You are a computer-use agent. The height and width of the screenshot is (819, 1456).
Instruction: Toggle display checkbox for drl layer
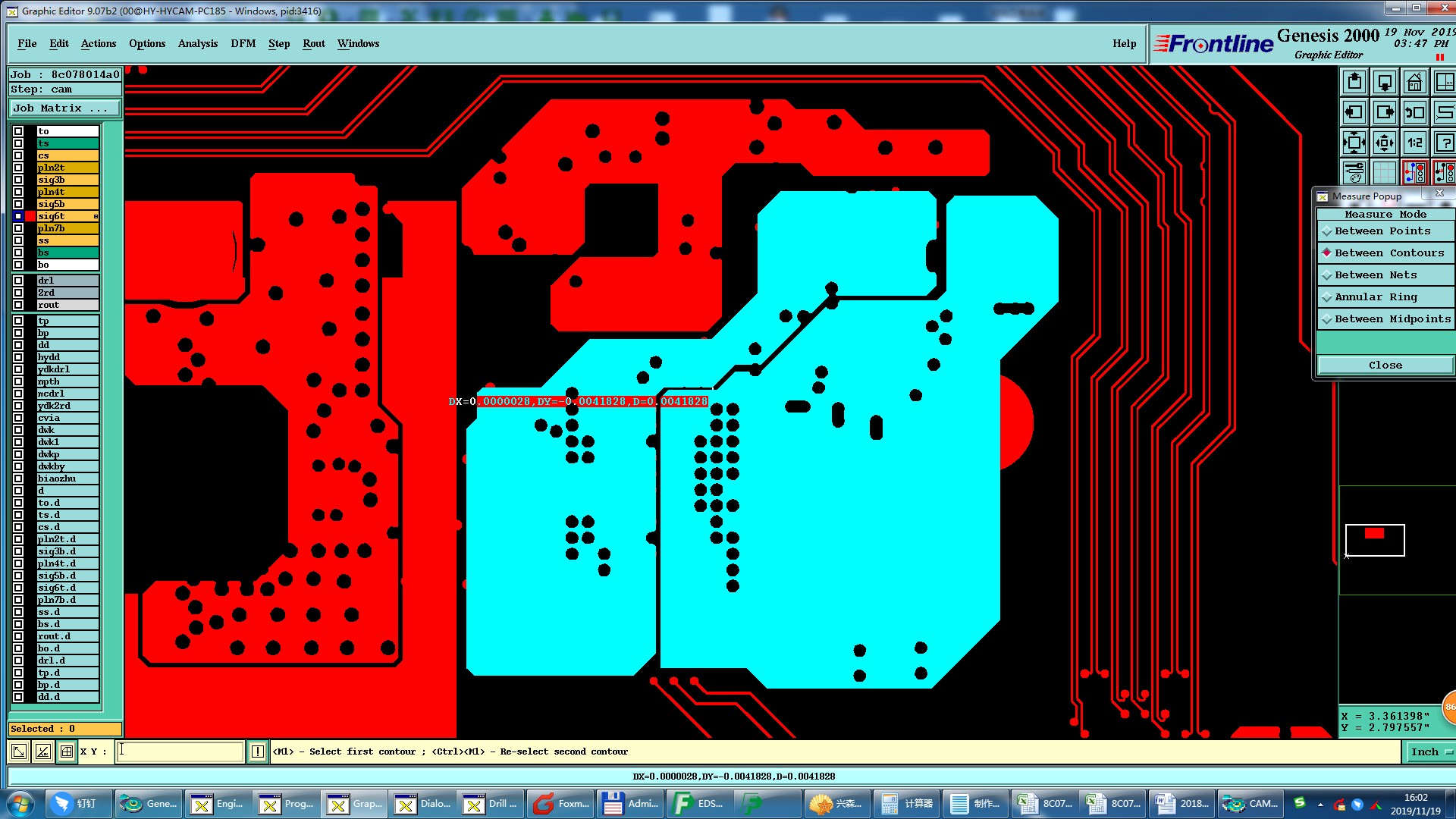tap(18, 281)
